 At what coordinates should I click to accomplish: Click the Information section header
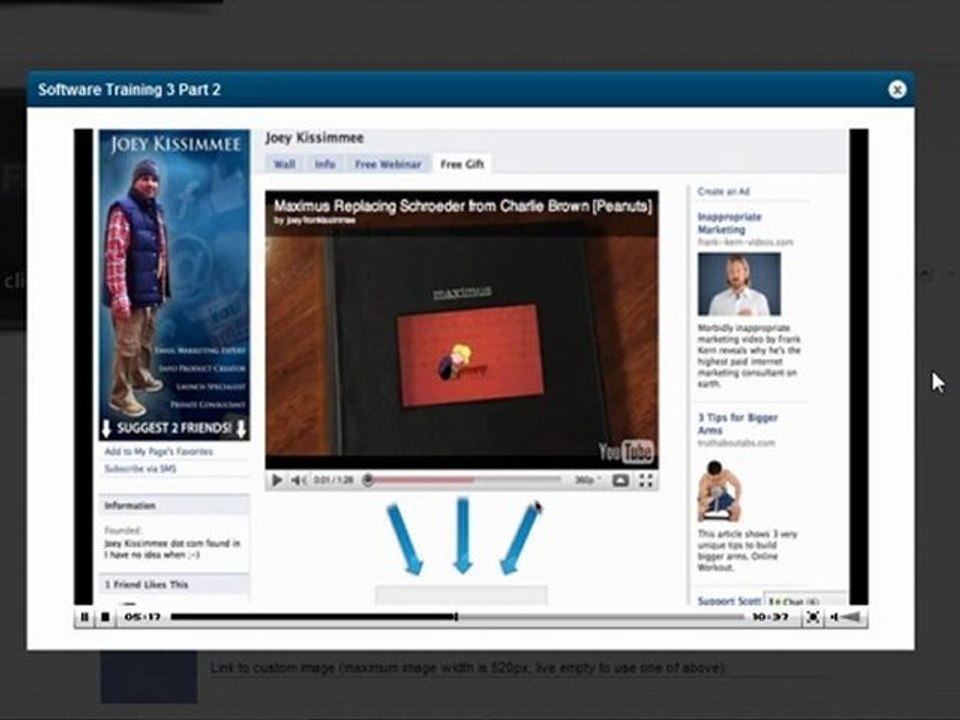pos(174,506)
